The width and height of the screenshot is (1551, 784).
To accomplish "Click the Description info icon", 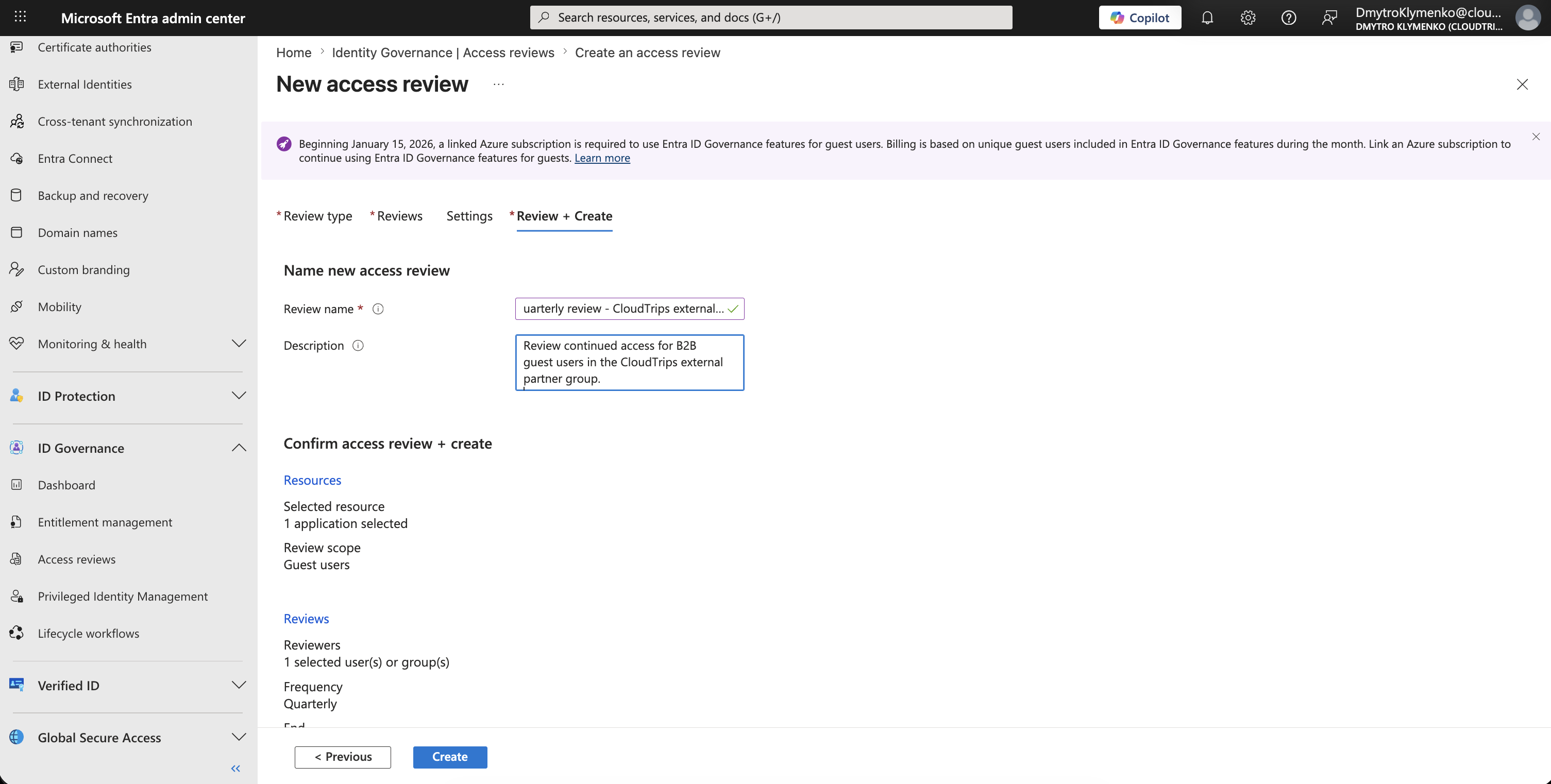I will (x=358, y=345).
